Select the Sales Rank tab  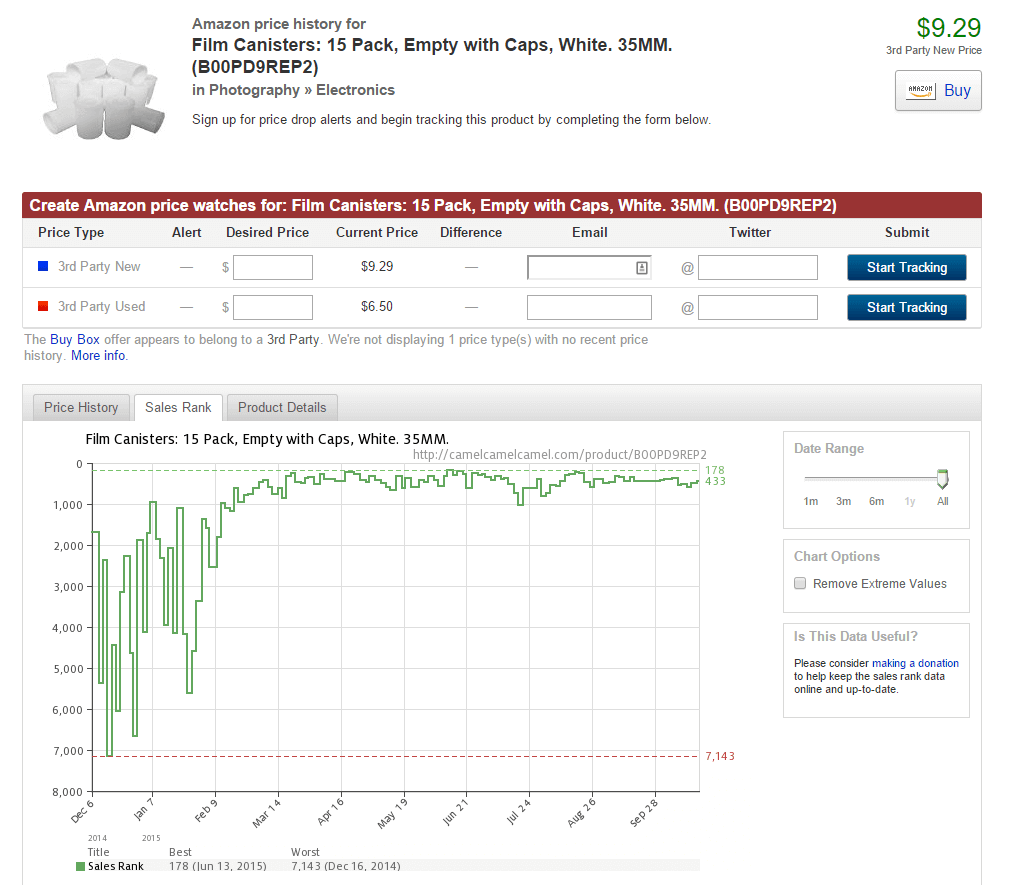tap(178, 408)
